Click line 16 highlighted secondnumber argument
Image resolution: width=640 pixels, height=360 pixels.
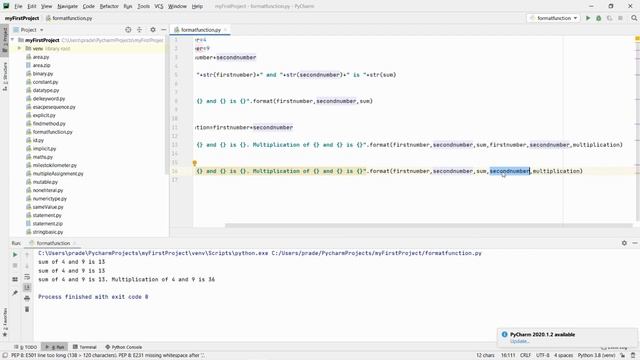pos(509,171)
